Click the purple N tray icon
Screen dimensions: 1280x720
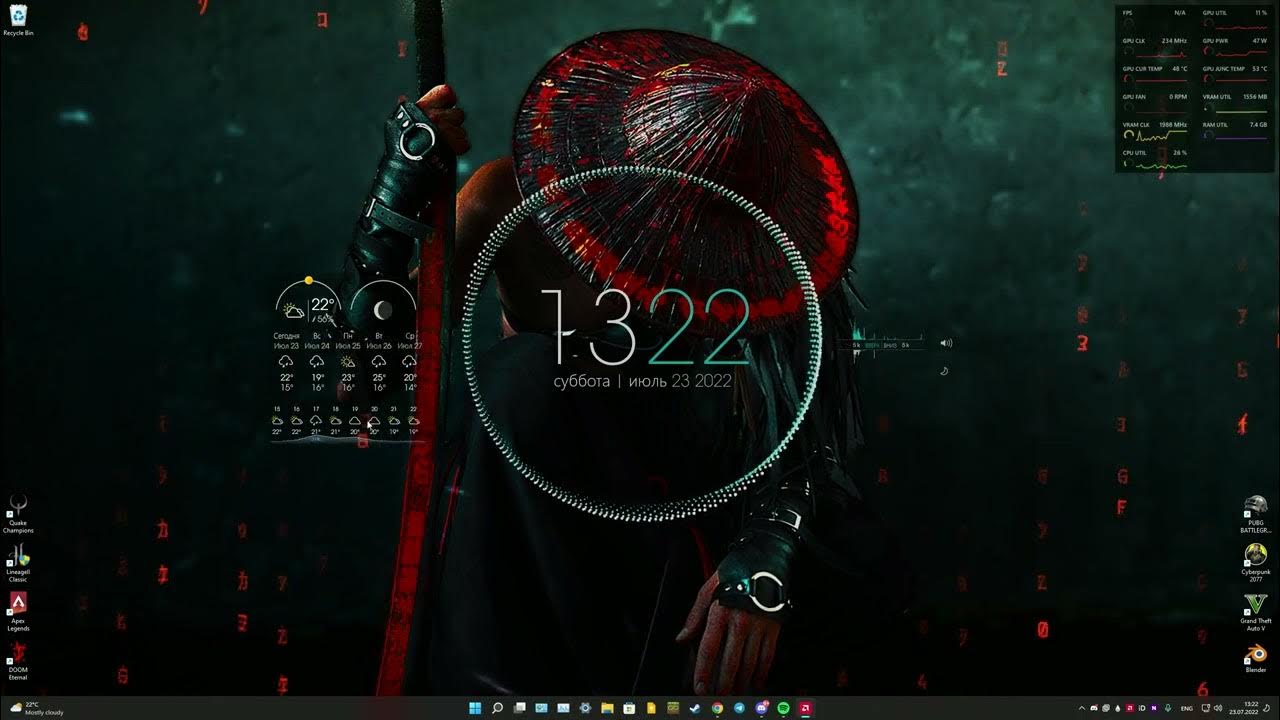pos(1154,708)
